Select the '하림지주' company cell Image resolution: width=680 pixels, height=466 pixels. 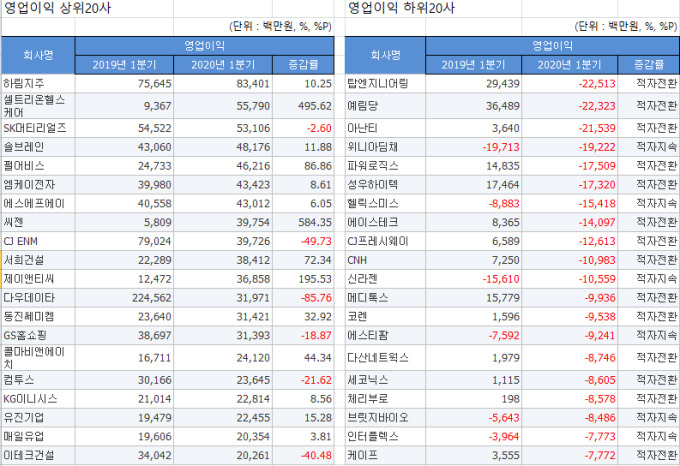[x=38, y=83]
